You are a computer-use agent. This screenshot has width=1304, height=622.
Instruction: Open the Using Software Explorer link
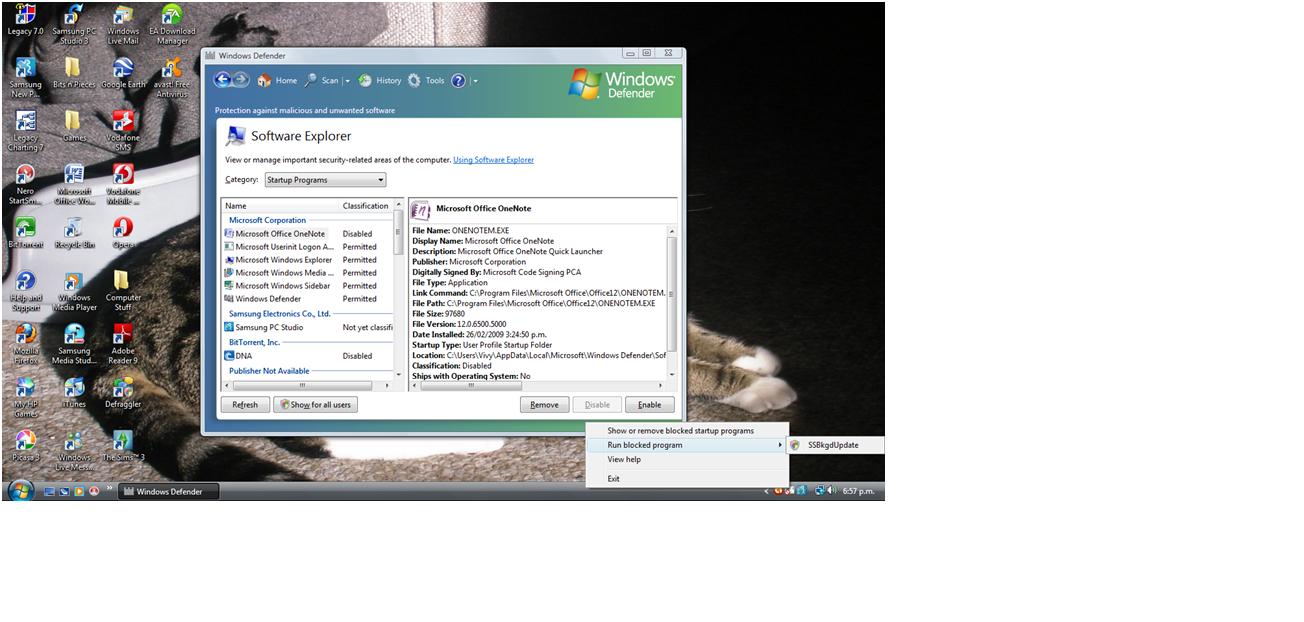click(493, 160)
